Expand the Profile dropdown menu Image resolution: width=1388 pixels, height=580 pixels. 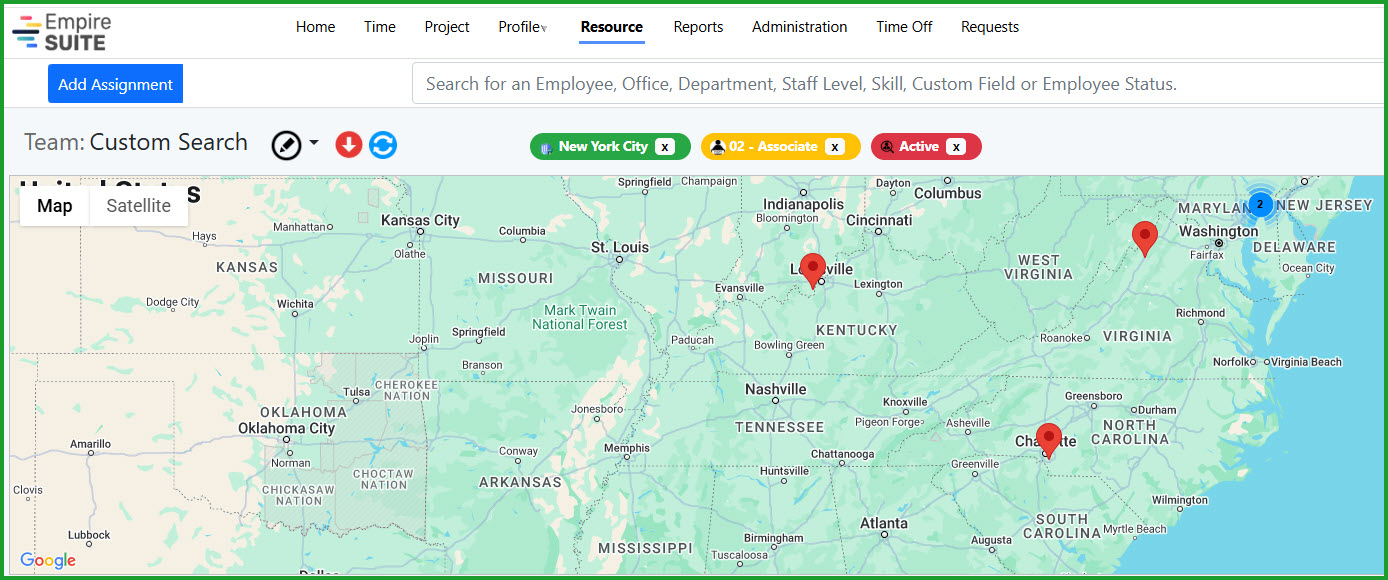click(523, 27)
